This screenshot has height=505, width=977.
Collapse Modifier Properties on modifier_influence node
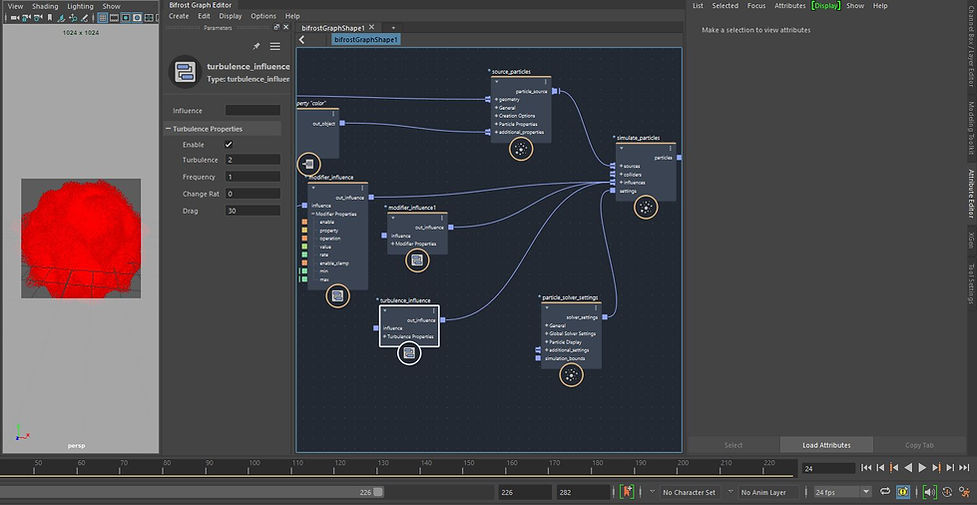[x=313, y=214]
